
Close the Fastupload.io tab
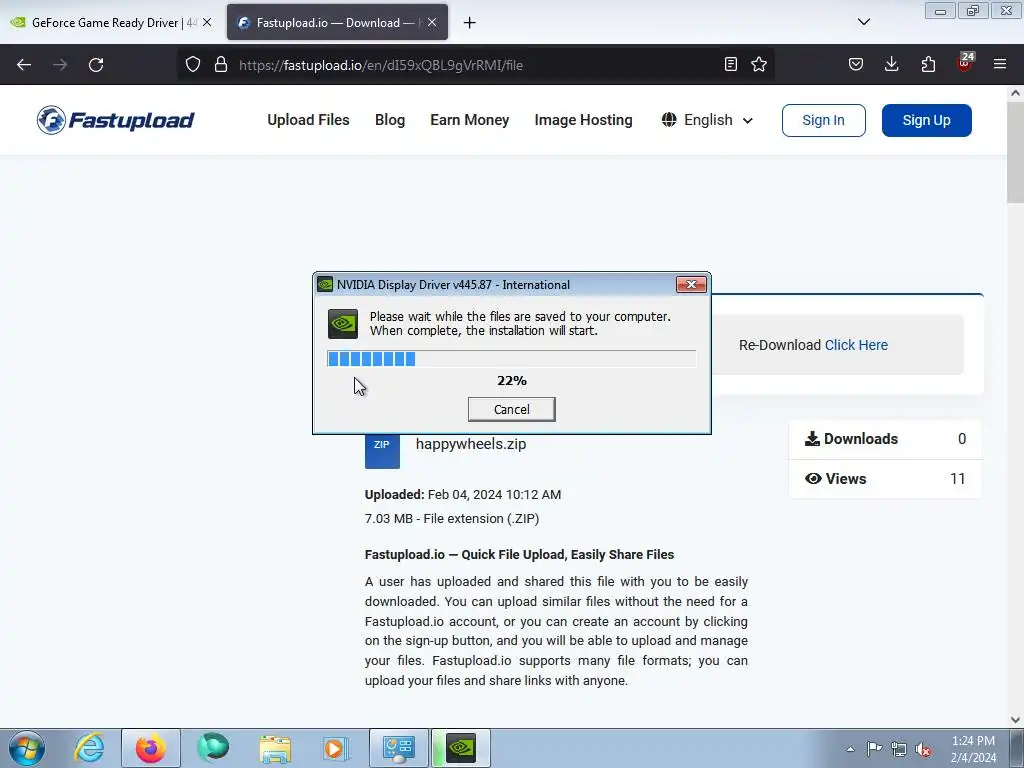pyautogui.click(x=432, y=22)
